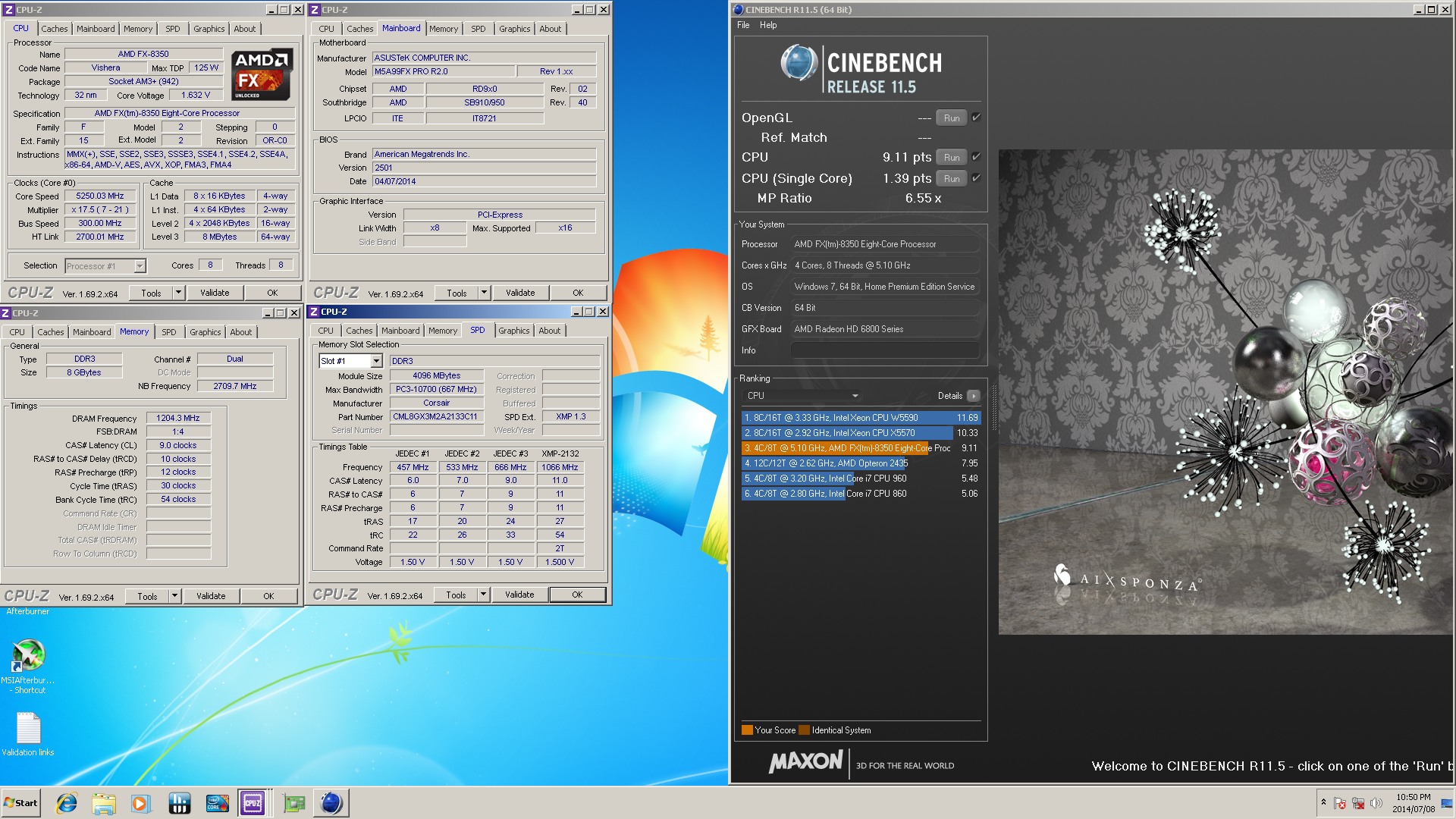
Task: Open Internet Explorer from the taskbar
Action: [67, 803]
